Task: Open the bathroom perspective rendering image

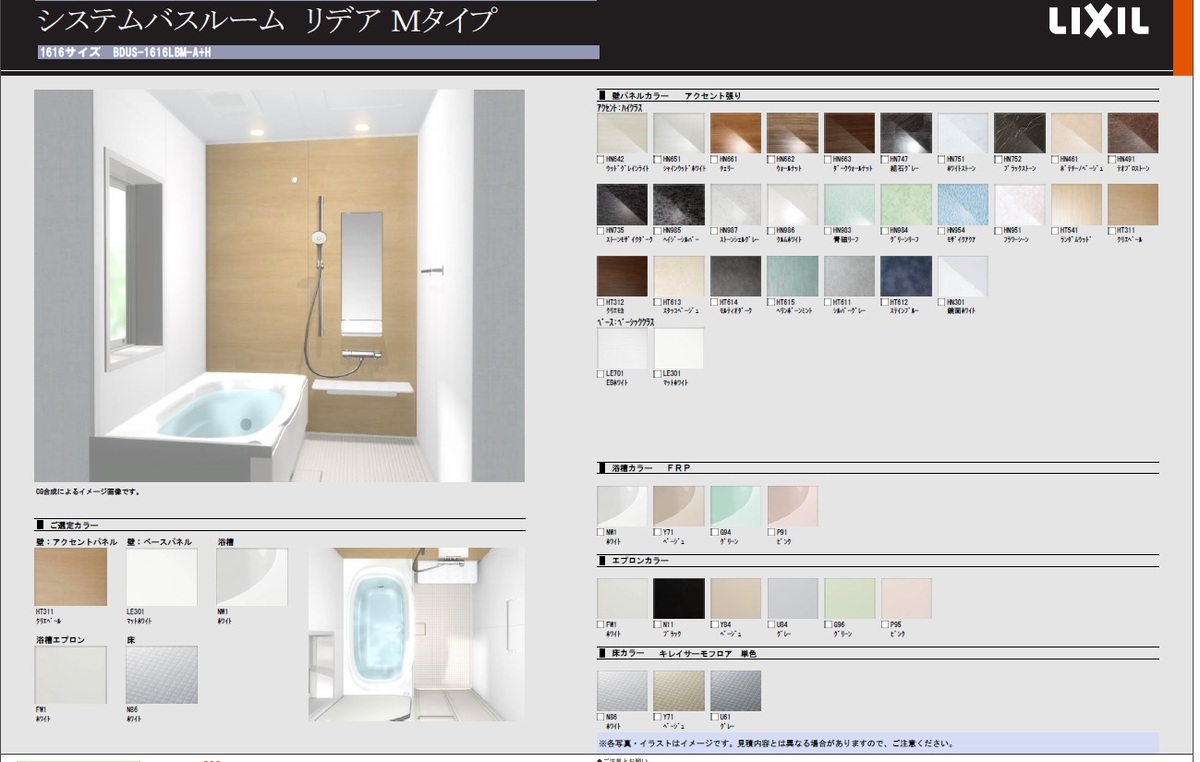Action: click(279, 286)
